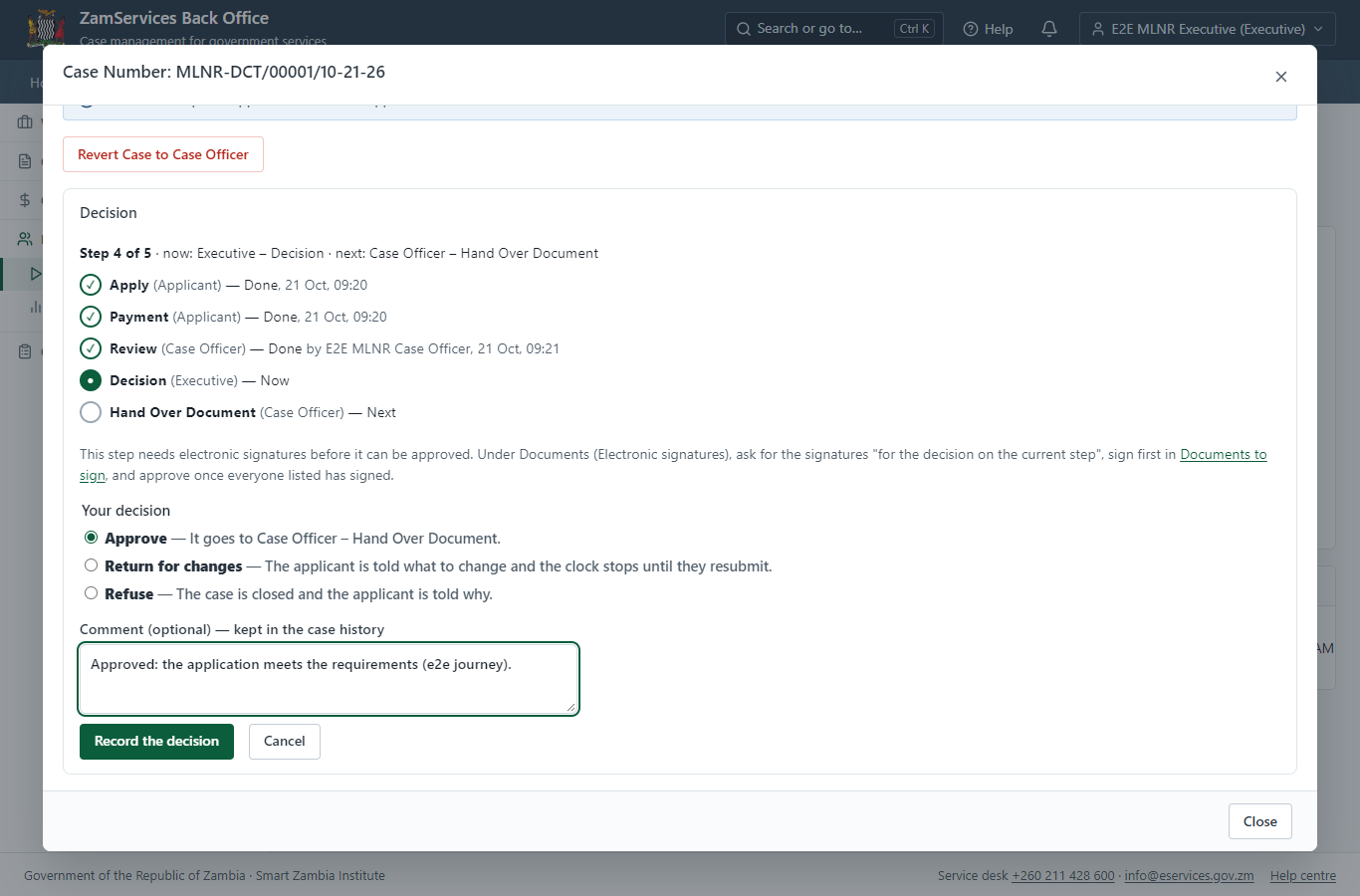
Task: Focus the decision comment text box
Action: [x=329, y=679]
